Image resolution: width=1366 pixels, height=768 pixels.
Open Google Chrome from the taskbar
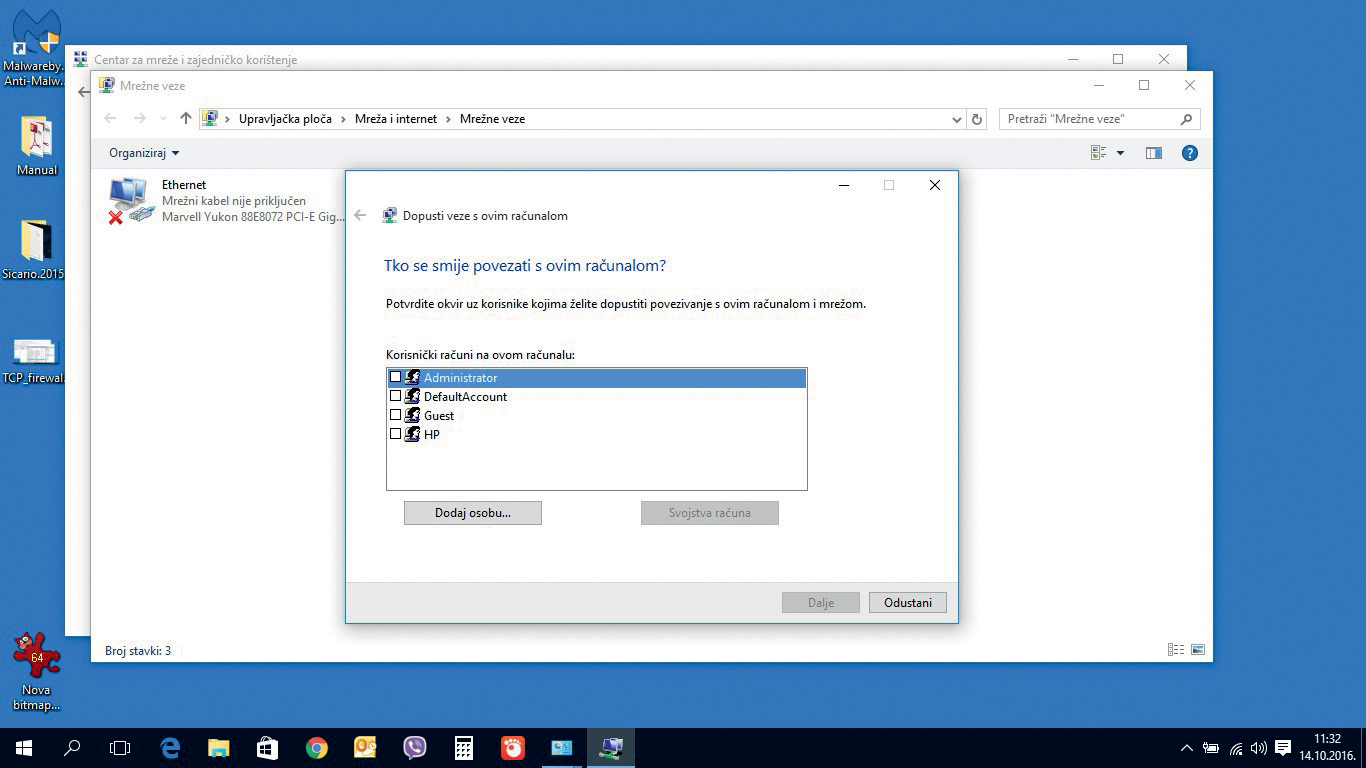click(317, 748)
